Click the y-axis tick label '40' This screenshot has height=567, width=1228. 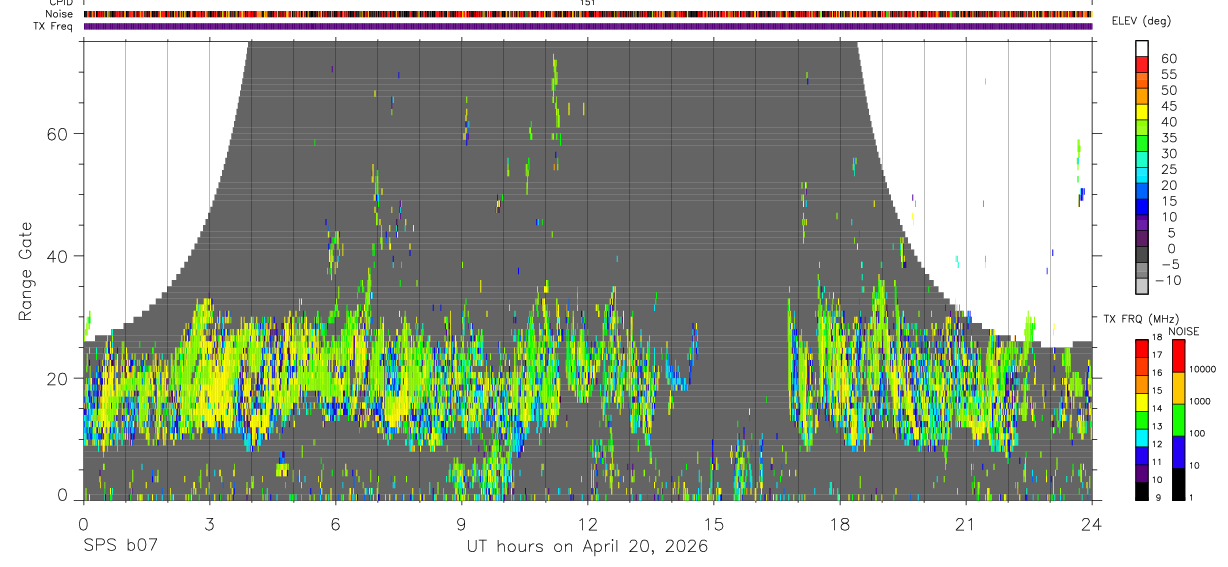pyautogui.click(x=60, y=256)
